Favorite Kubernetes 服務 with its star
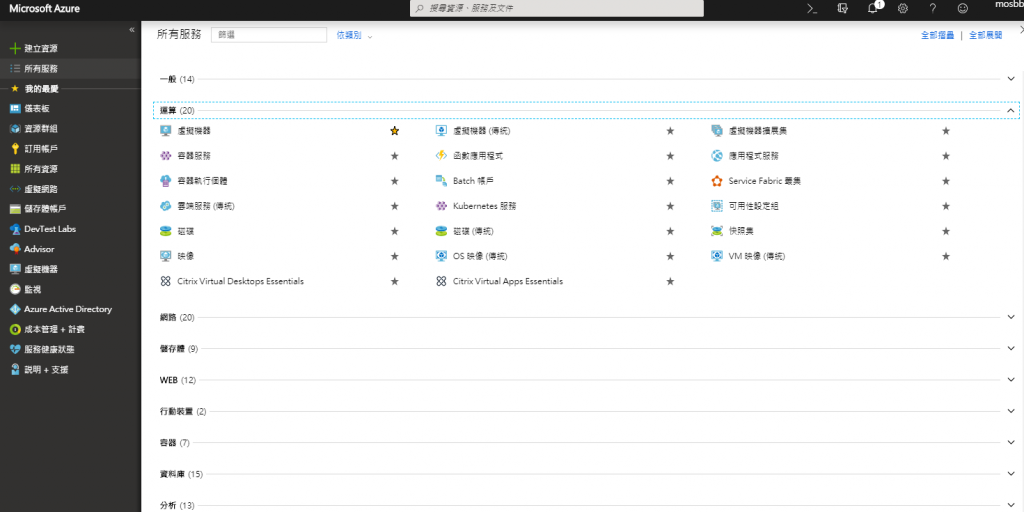 click(670, 206)
